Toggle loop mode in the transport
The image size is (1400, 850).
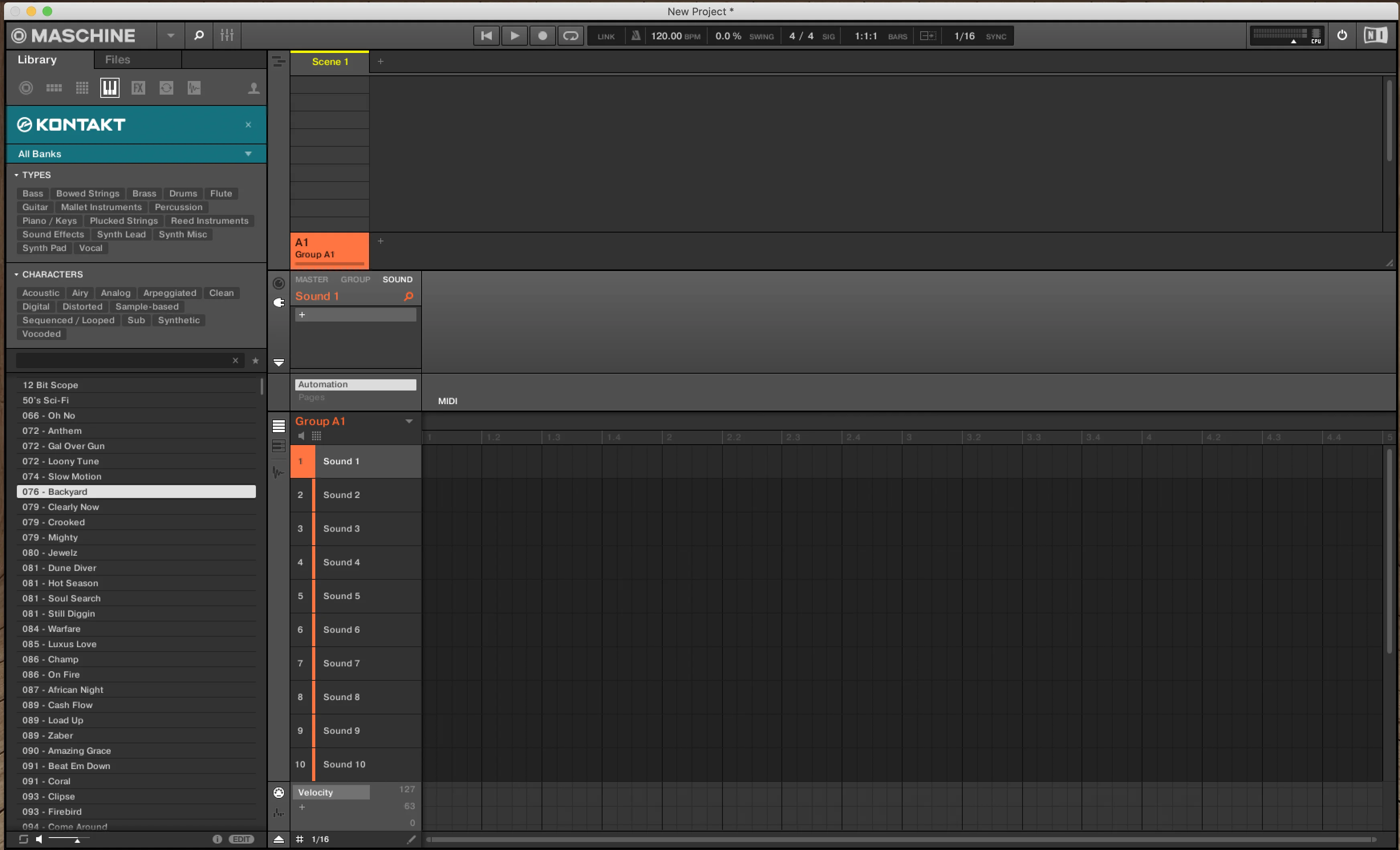click(570, 36)
